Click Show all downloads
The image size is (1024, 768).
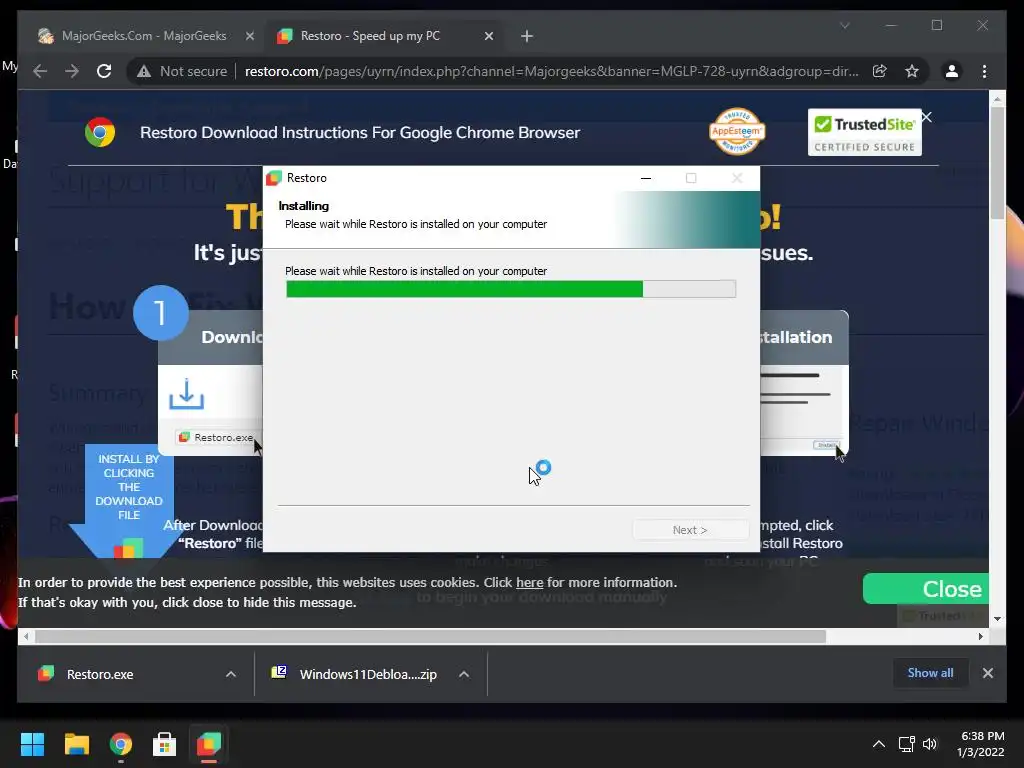coord(930,673)
